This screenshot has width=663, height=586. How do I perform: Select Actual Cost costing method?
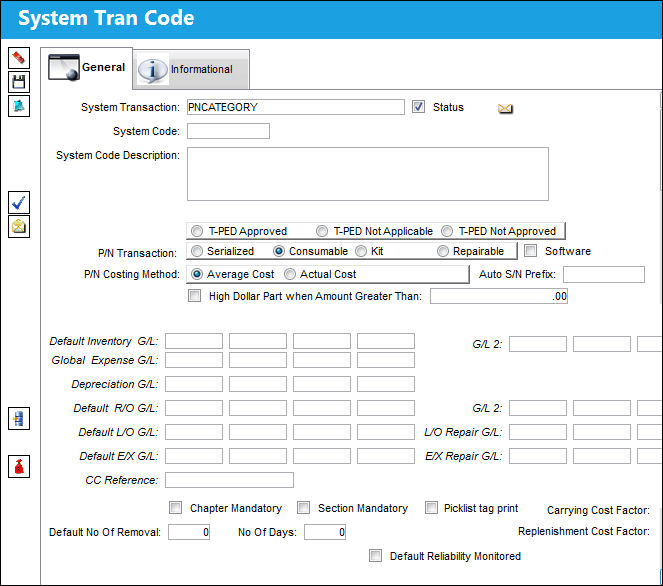(290, 274)
